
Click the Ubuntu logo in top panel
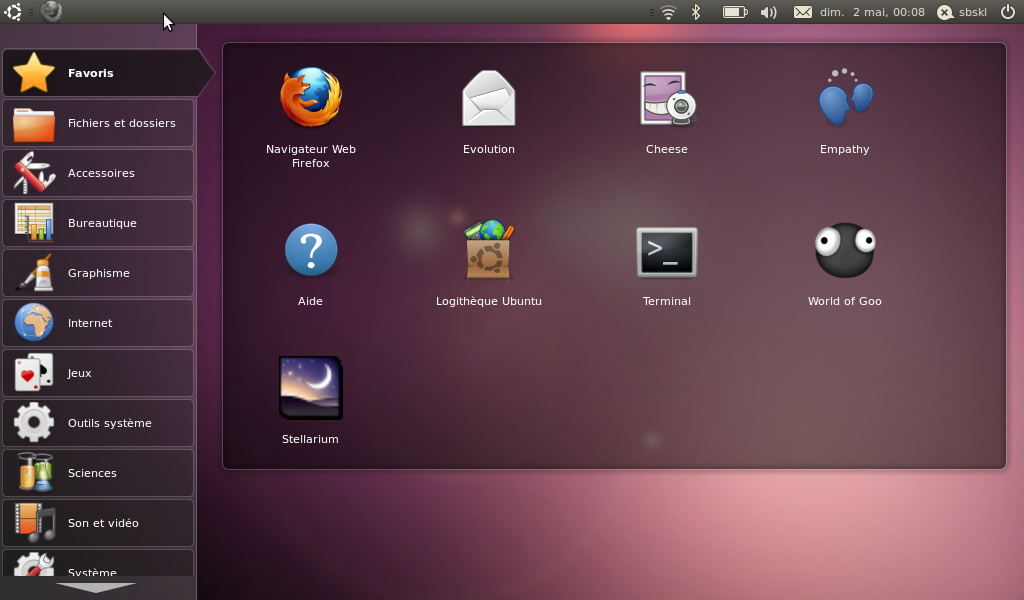13,12
